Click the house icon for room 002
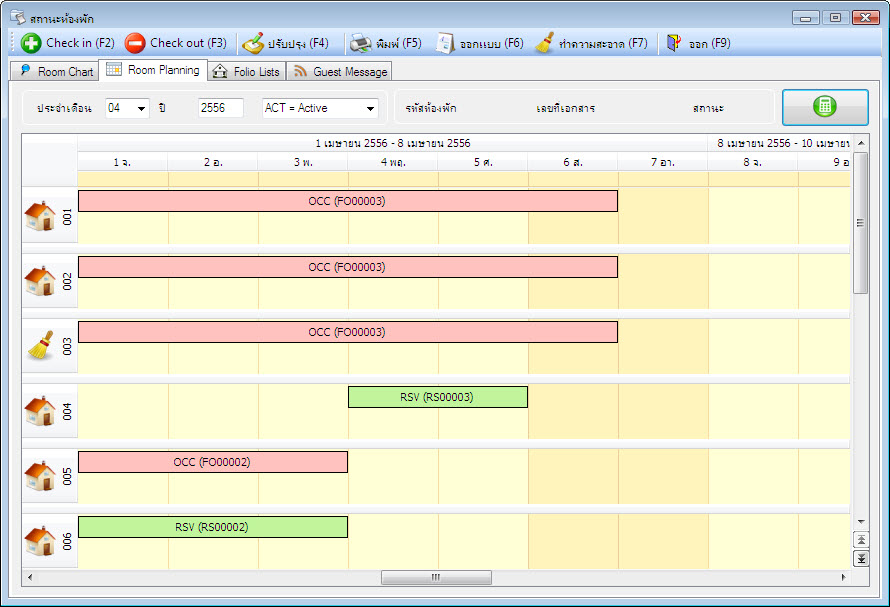The height and width of the screenshot is (607, 890). pyautogui.click(x=40, y=281)
